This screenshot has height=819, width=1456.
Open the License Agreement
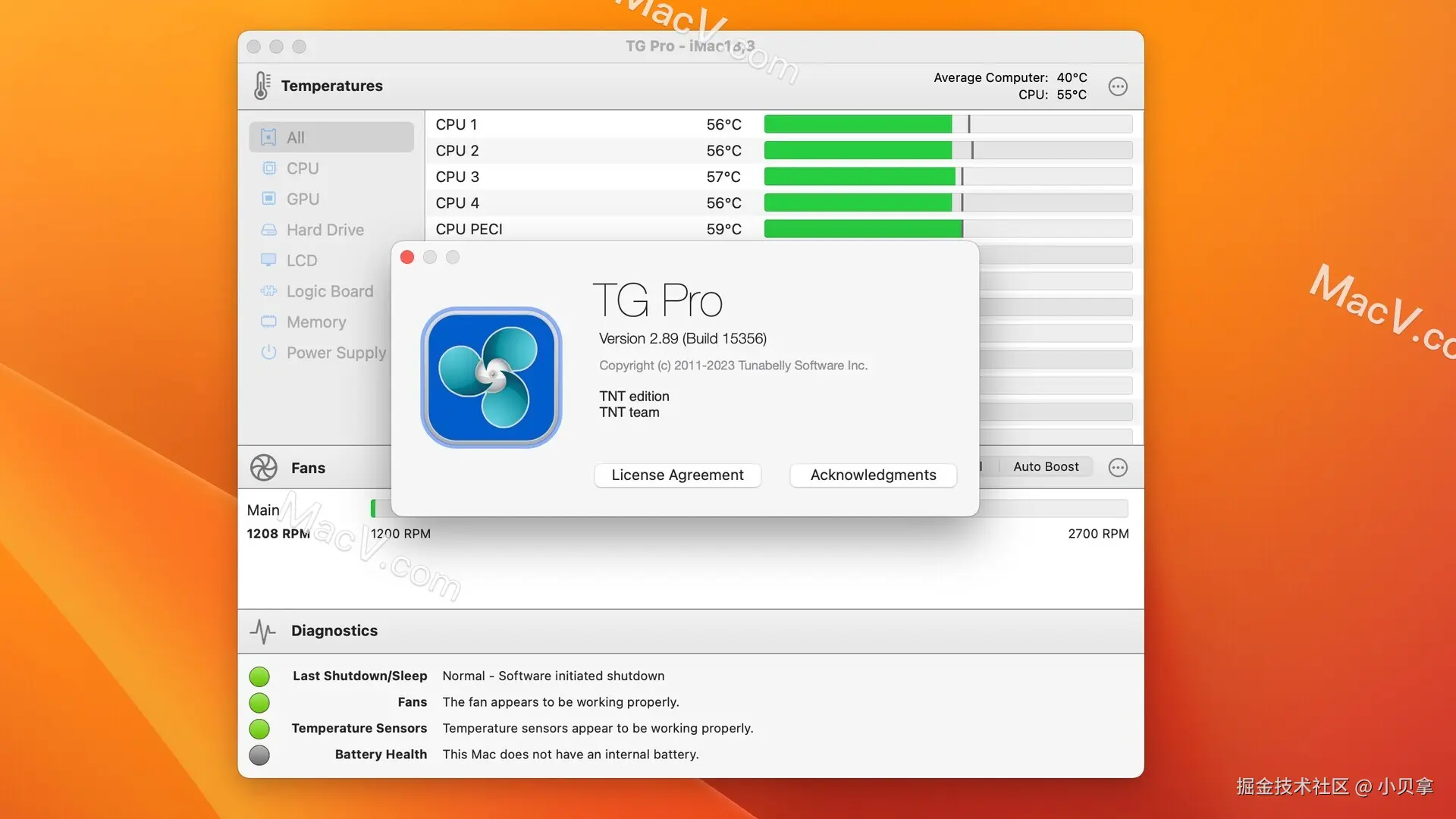677,475
